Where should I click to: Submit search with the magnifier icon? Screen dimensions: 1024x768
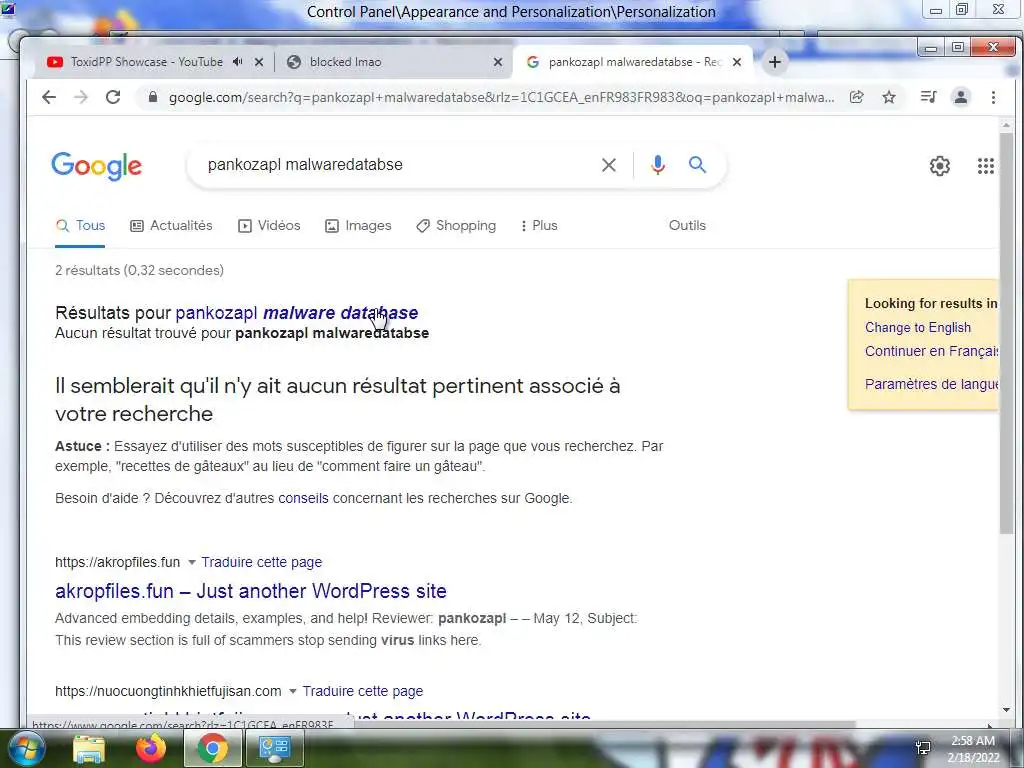[x=697, y=165]
